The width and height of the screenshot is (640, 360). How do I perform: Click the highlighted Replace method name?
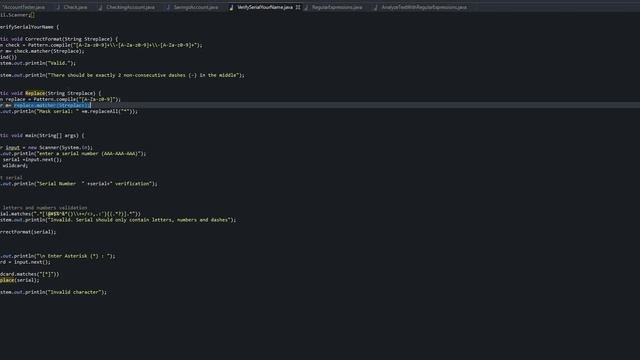click(35, 93)
